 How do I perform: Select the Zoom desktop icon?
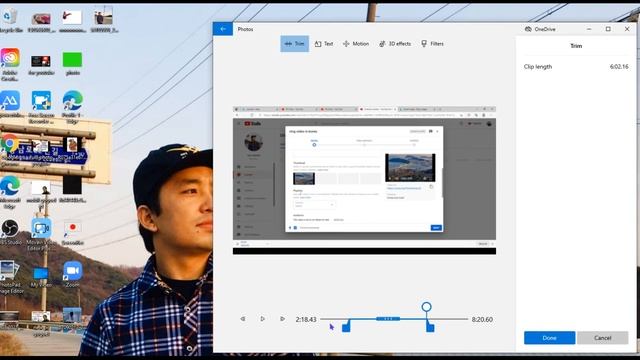click(x=73, y=274)
